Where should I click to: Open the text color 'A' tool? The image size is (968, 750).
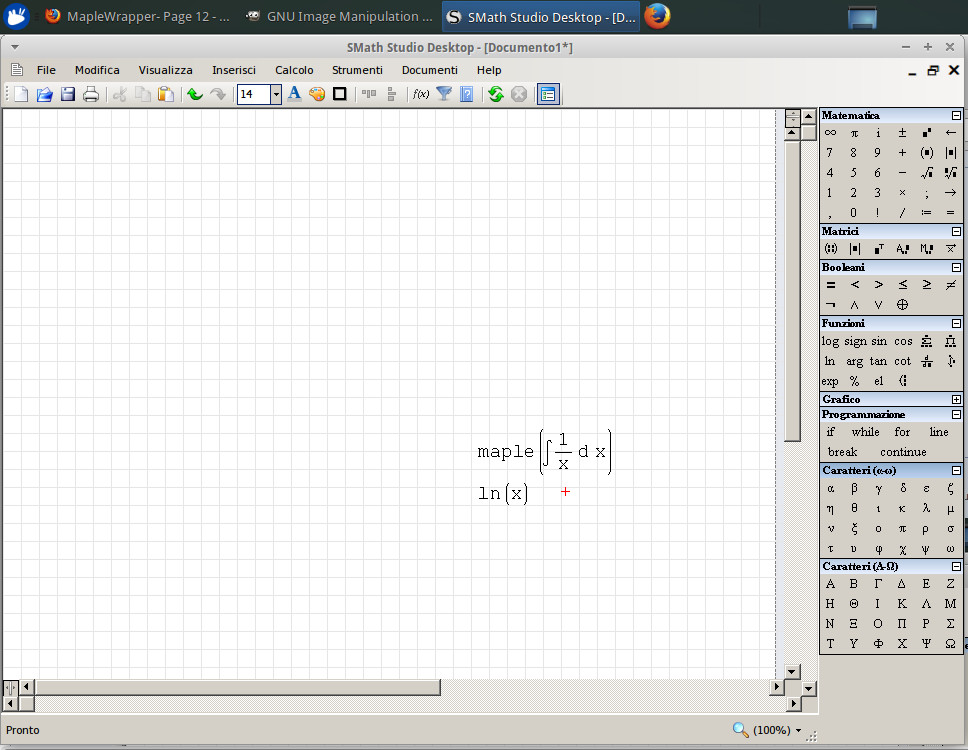(x=294, y=94)
